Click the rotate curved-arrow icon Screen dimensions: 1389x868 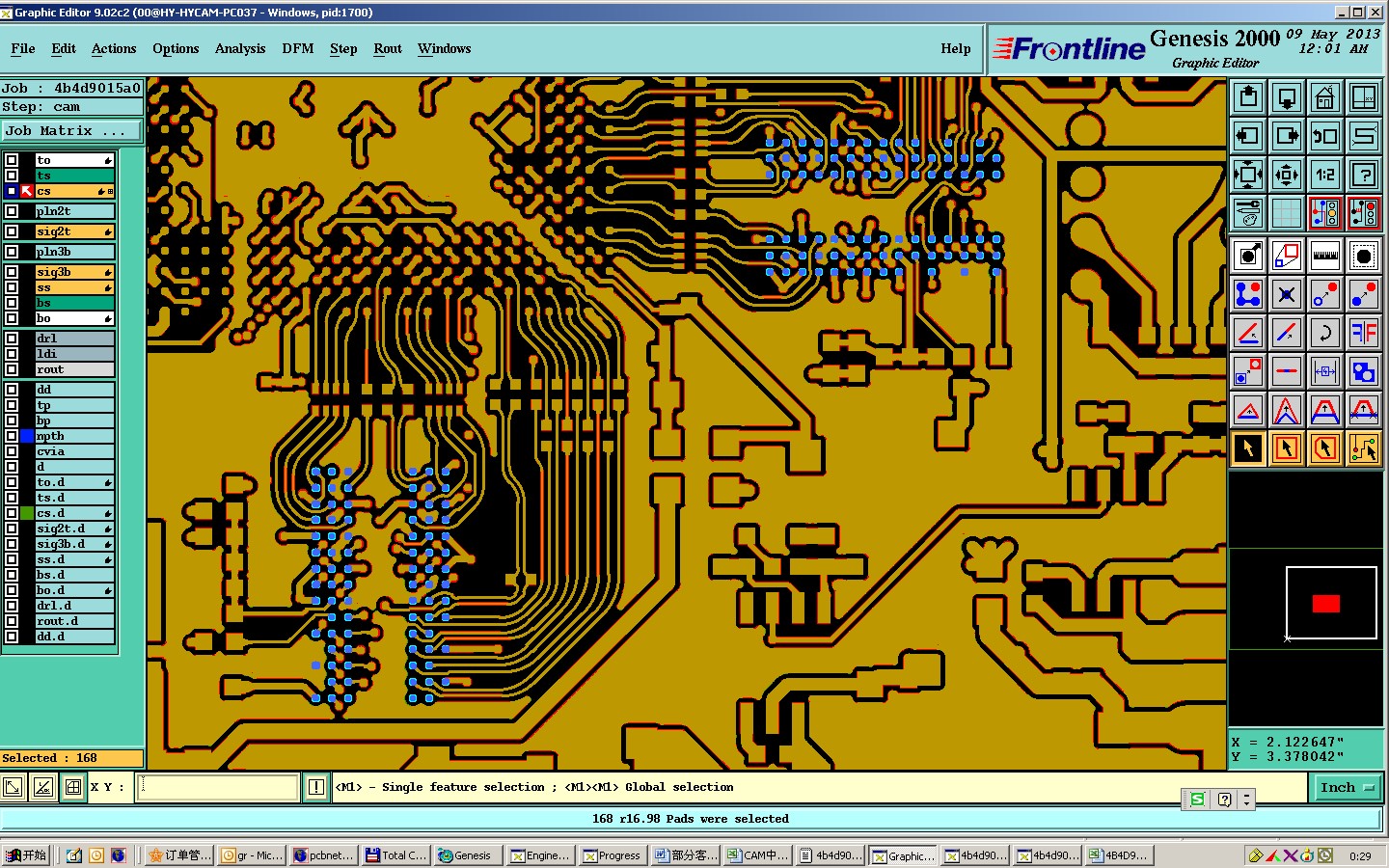(x=1324, y=333)
